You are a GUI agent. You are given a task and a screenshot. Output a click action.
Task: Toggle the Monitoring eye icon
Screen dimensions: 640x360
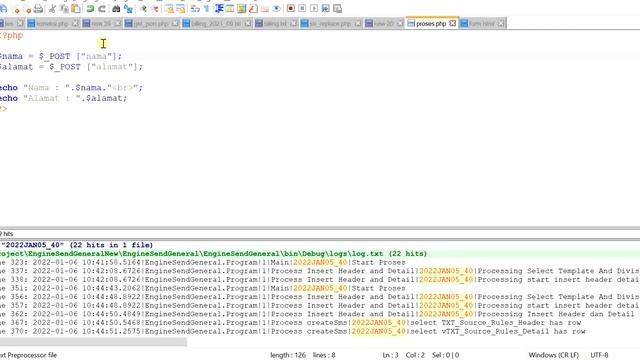click(276, 9)
